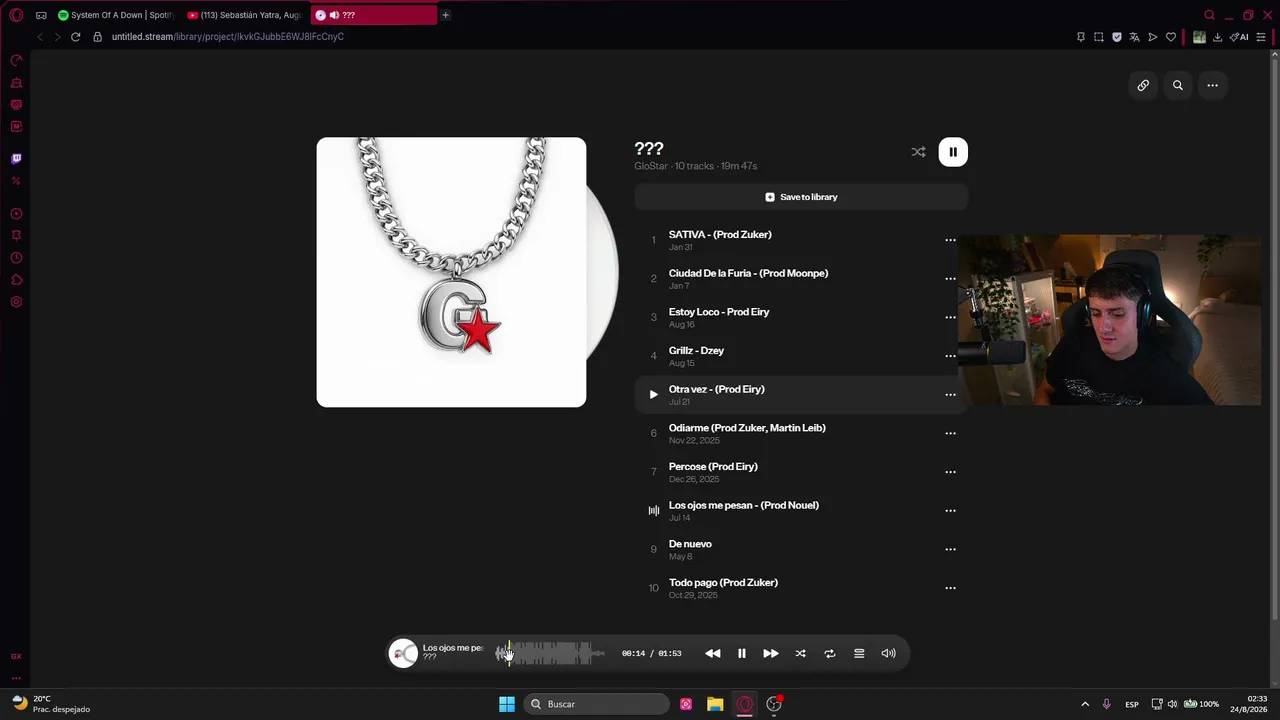
Task: Show hidden system tray icons
Action: (x=1085, y=704)
